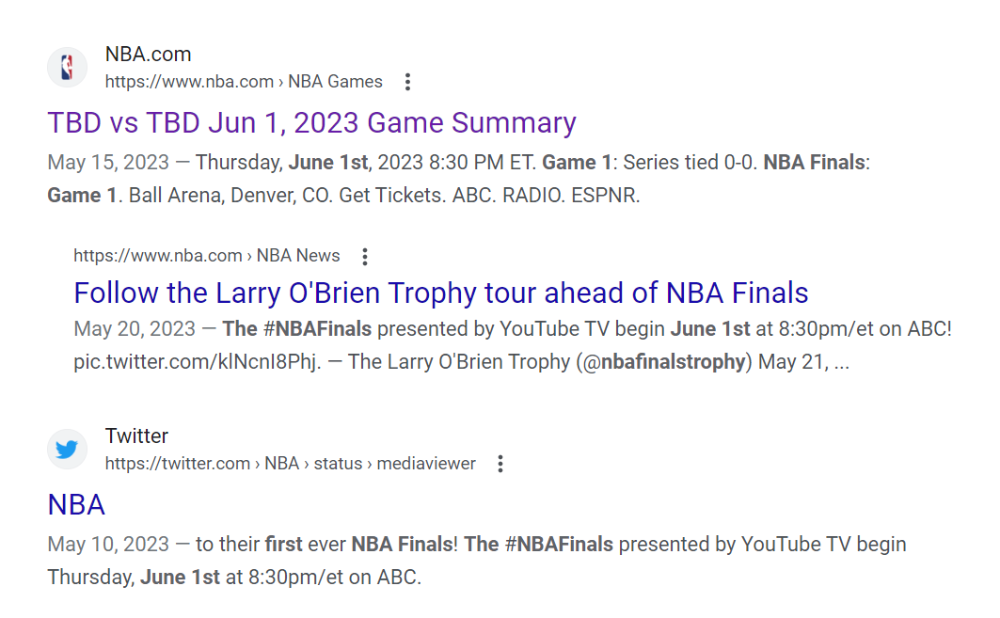Click the Twitter site name label

point(136,436)
